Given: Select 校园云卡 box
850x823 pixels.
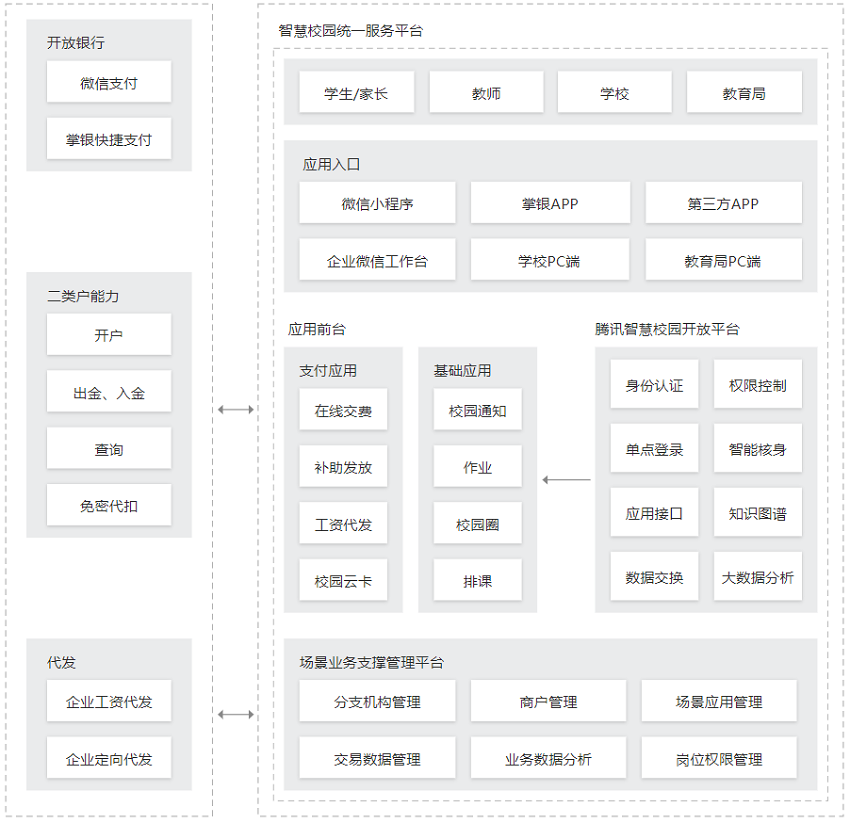Looking at the screenshot, I should tap(344, 580).
